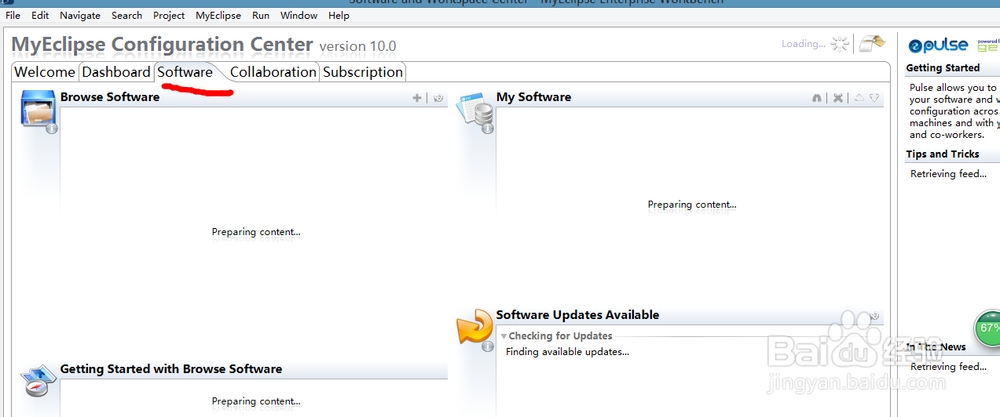Open the Help menu

tap(339, 15)
